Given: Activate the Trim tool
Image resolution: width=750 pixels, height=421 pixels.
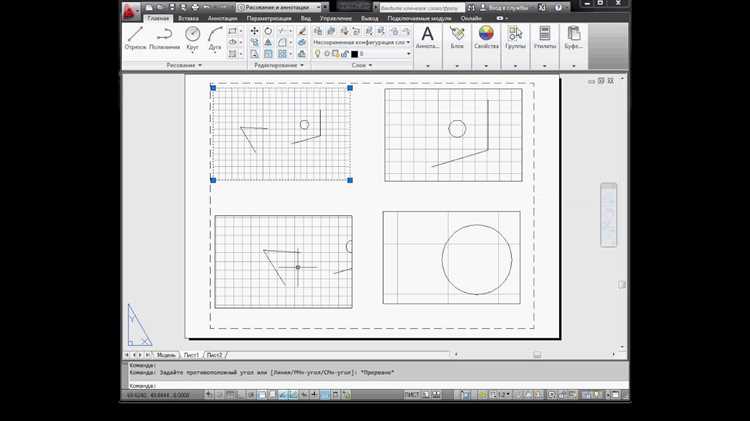Looking at the screenshot, I should 282,31.
